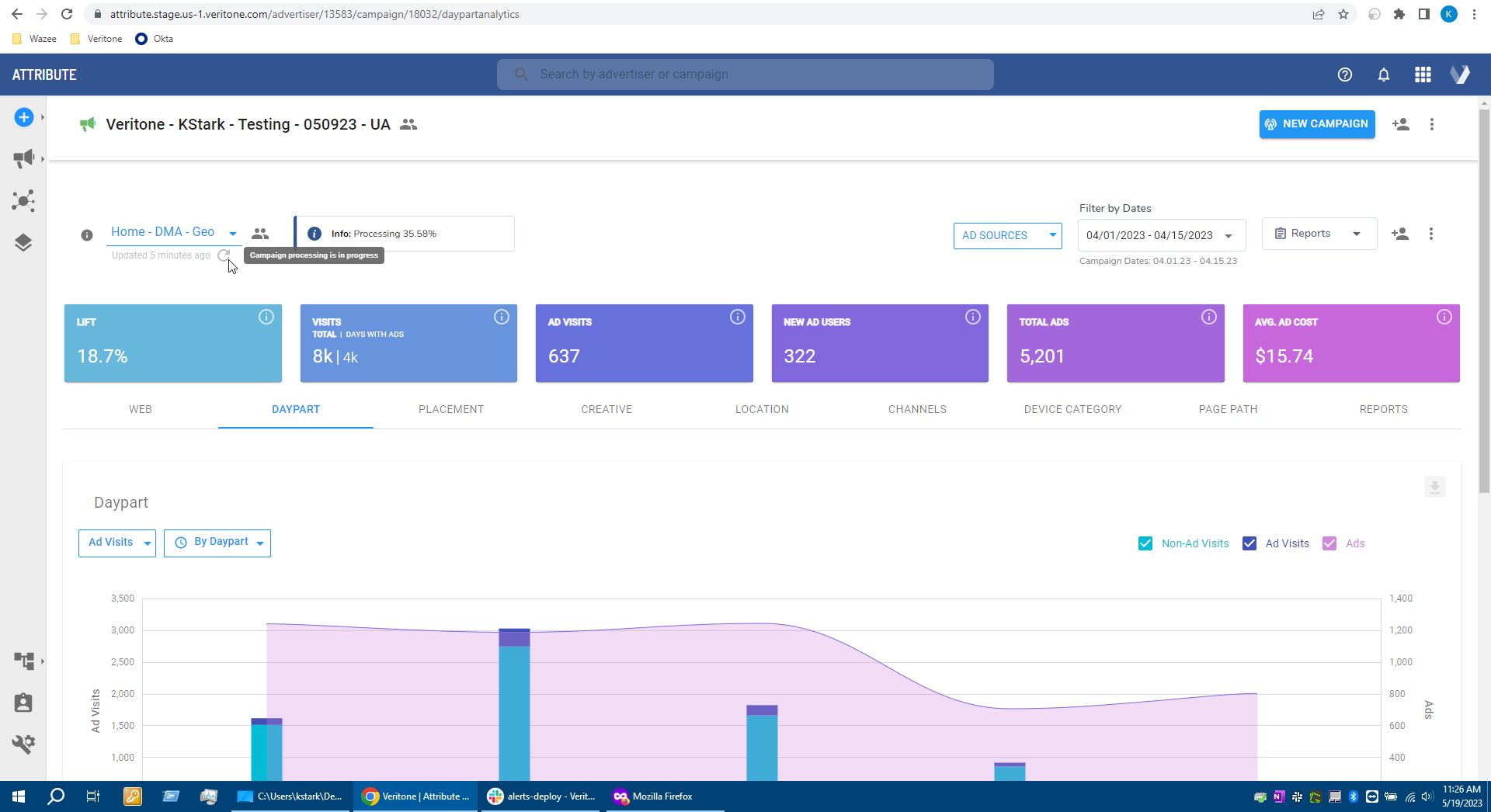The image size is (1491, 812).
Task: Open the notifications bell
Action: [1383, 75]
